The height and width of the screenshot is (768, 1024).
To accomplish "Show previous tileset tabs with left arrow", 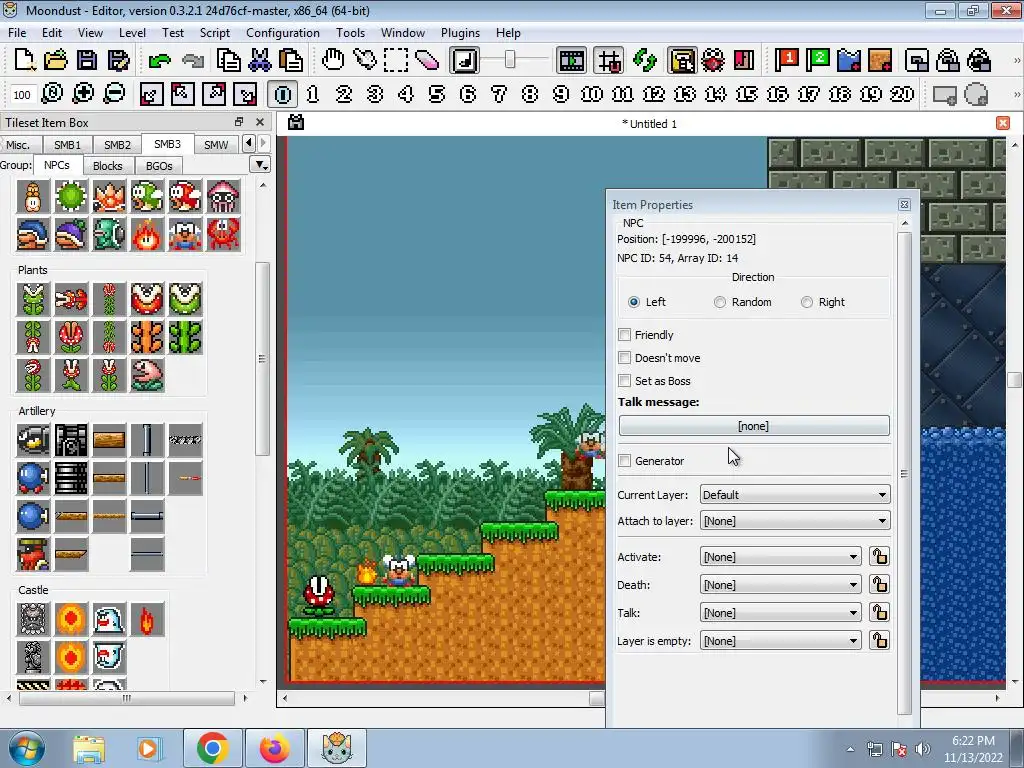I will coord(249,143).
